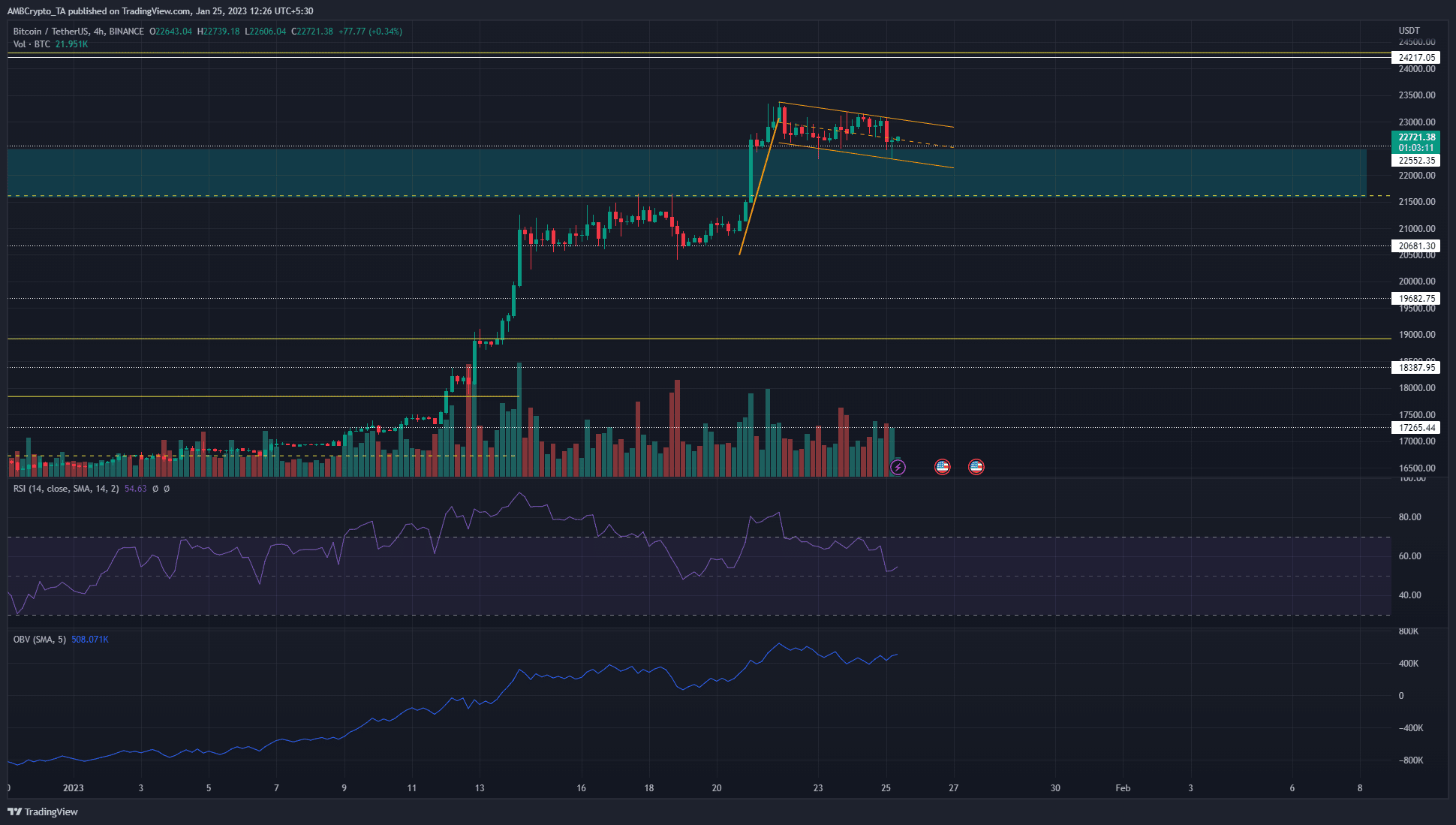The image size is (1456, 825).
Task: Click the 18000.00 price axis tick
Action: [1417, 388]
